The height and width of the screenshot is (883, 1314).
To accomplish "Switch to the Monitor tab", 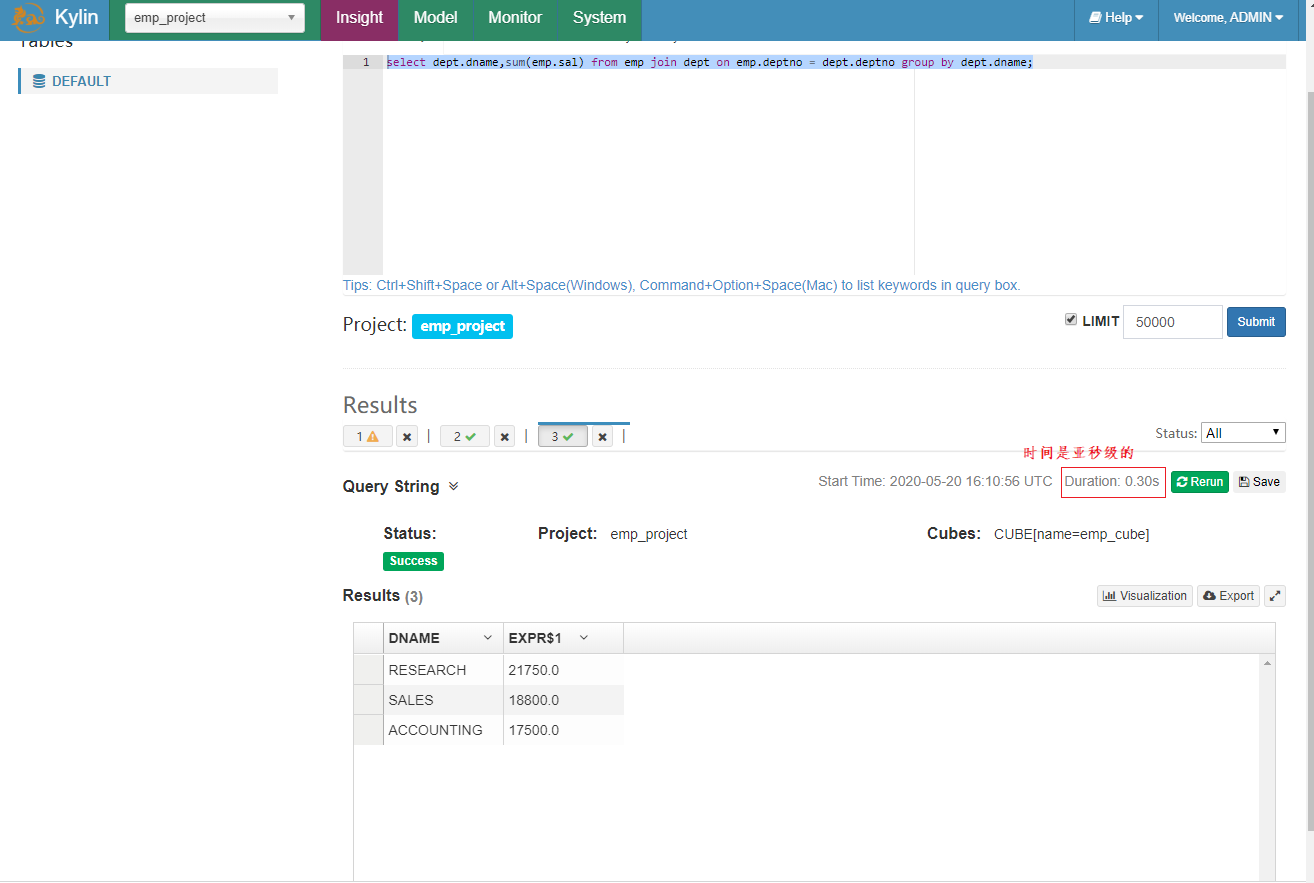I will pyautogui.click(x=515, y=18).
